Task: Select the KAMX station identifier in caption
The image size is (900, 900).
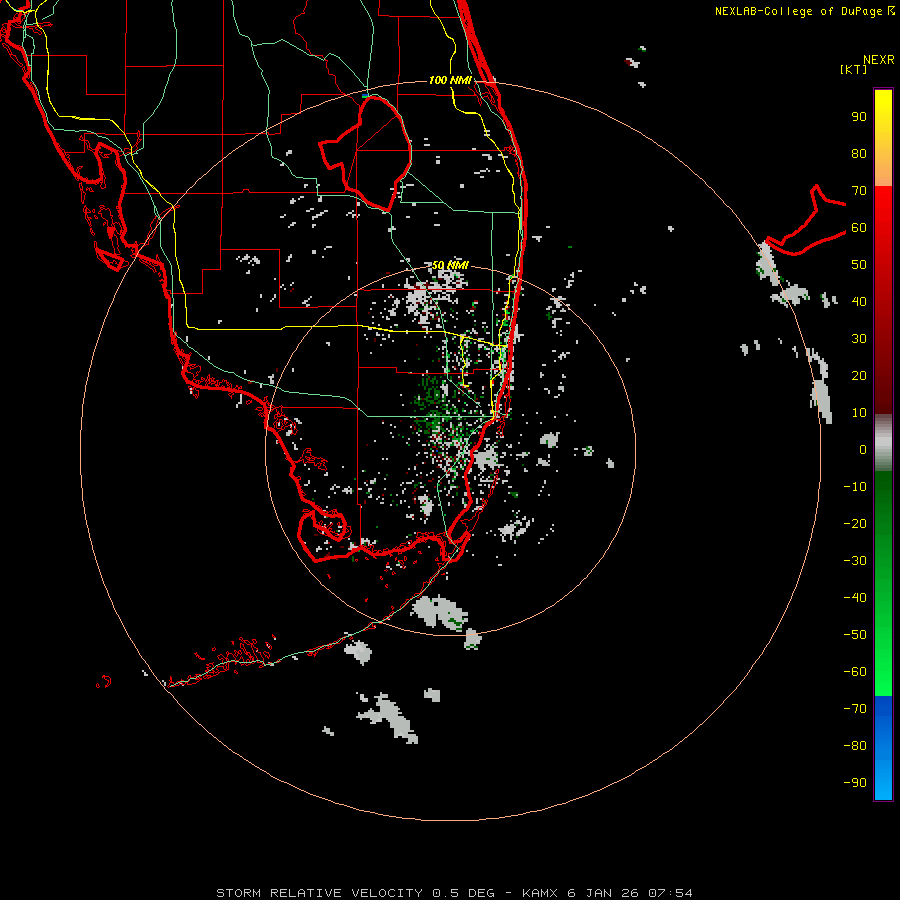Action: [x=542, y=893]
